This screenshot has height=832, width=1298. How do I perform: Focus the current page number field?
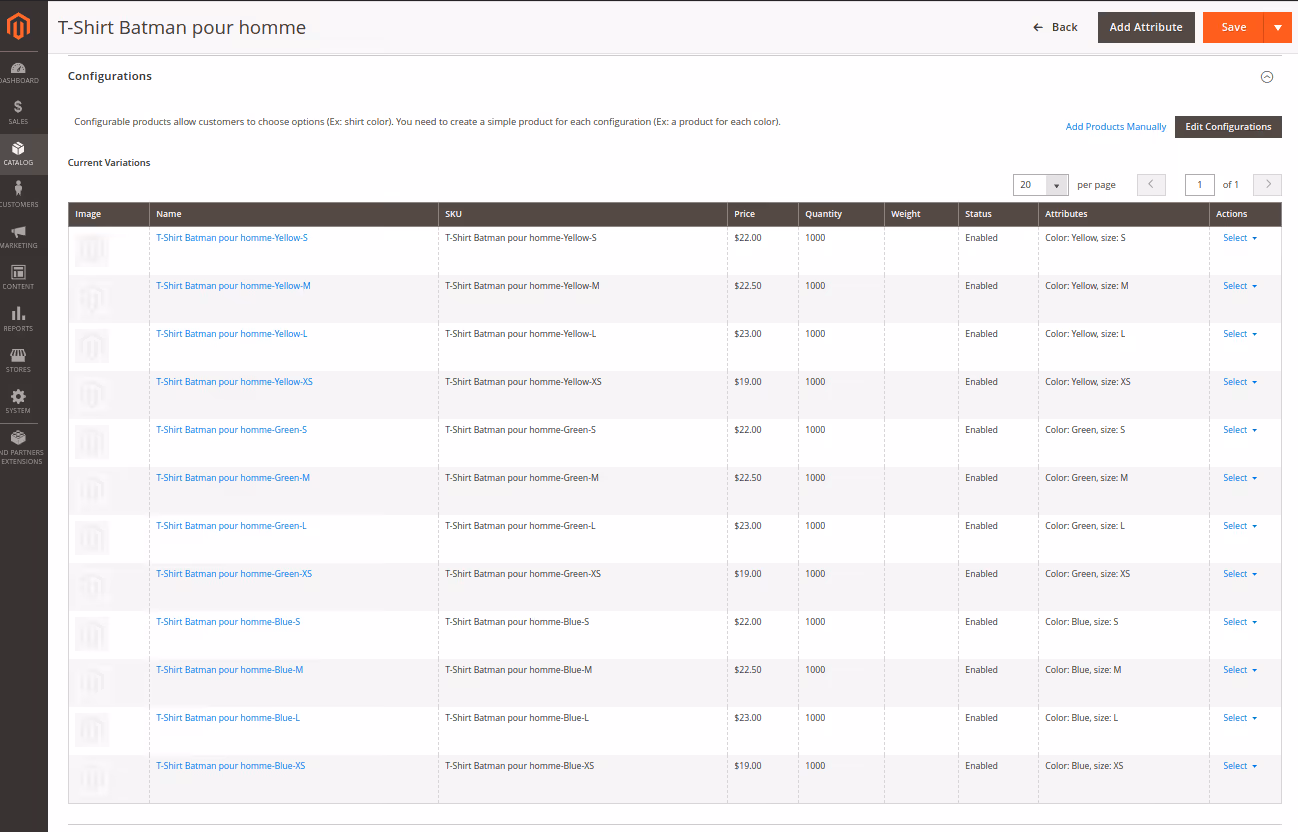1200,185
